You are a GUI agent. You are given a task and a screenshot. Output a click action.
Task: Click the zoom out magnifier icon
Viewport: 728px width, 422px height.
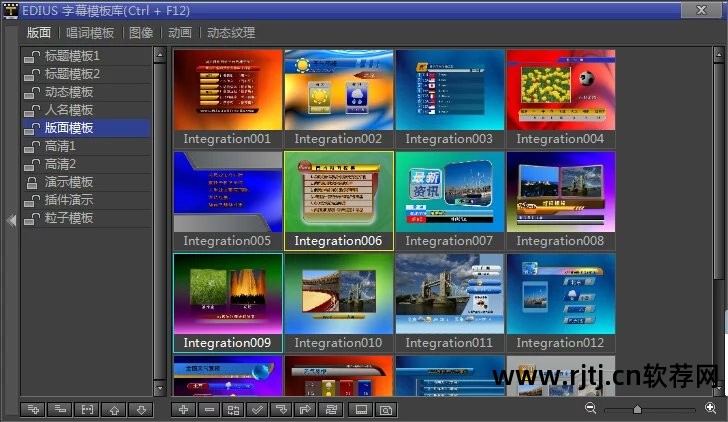(x=591, y=408)
